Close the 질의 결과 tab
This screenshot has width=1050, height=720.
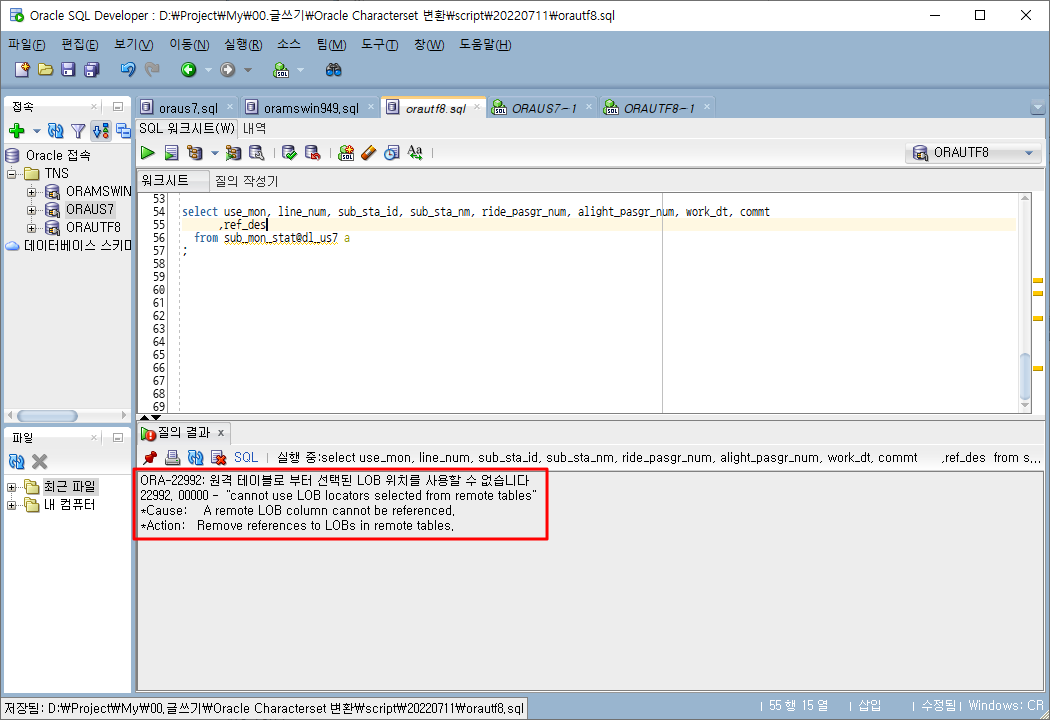221,433
